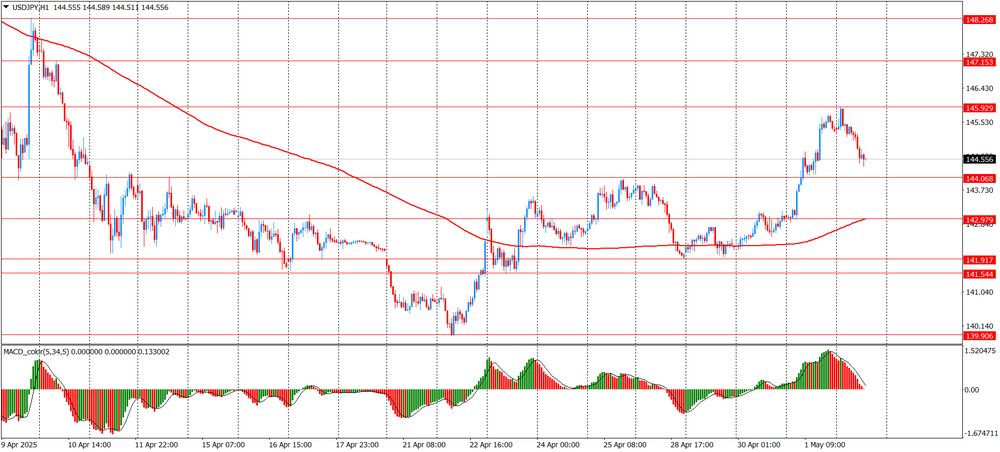
Task: Click the 145.929 resistance level tag
Action: (x=979, y=108)
